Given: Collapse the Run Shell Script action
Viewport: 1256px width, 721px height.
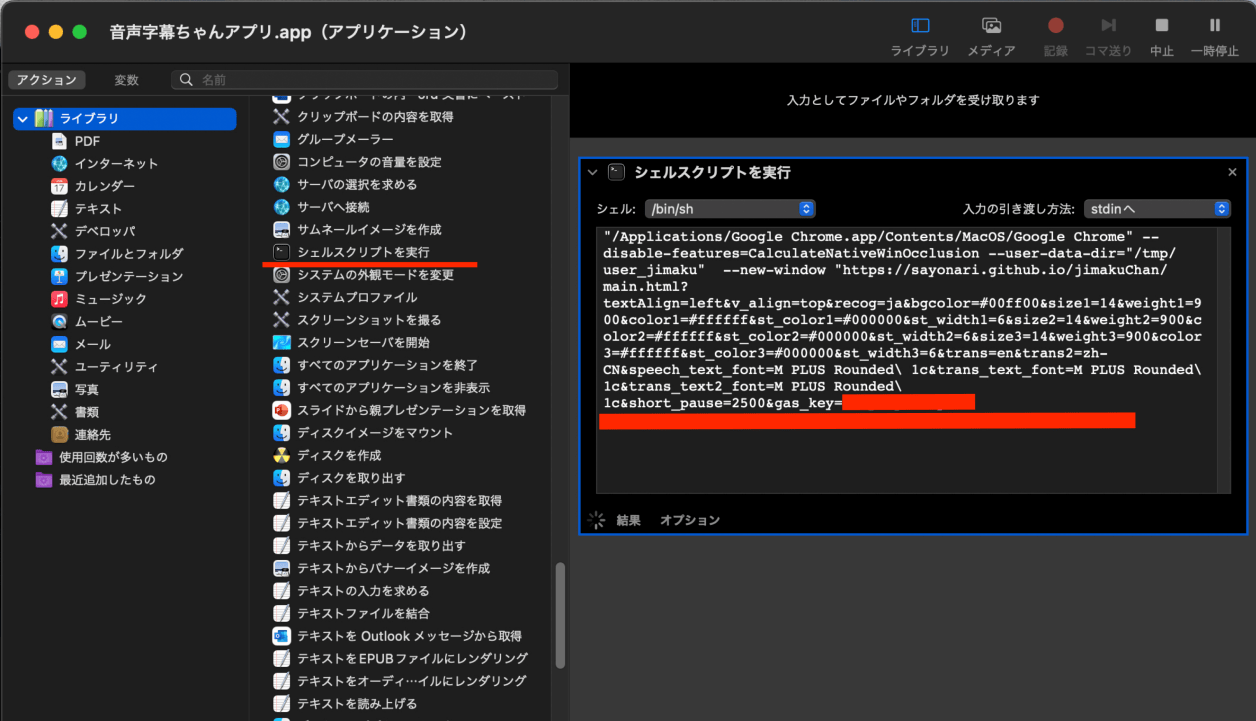Looking at the screenshot, I should 593,172.
